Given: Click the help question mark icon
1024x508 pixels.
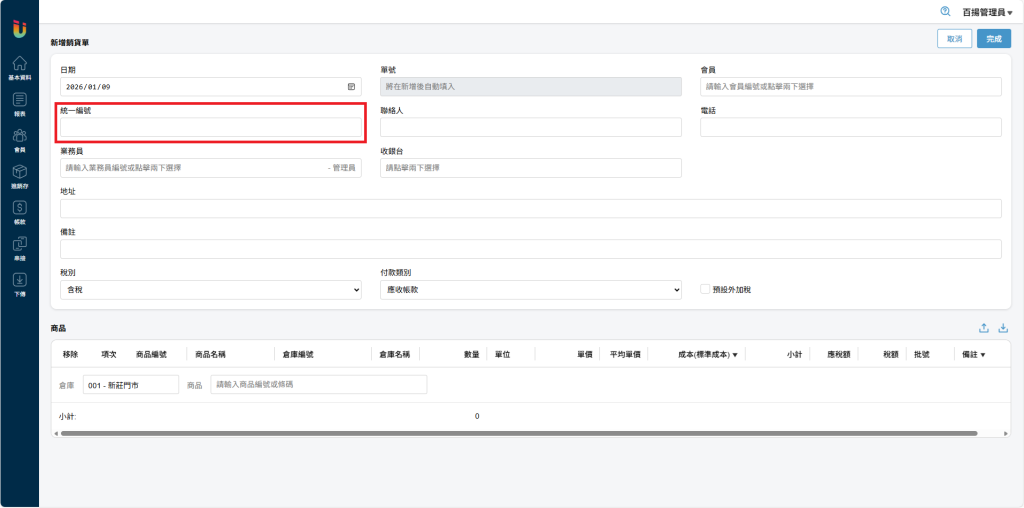Looking at the screenshot, I should point(945,11).
